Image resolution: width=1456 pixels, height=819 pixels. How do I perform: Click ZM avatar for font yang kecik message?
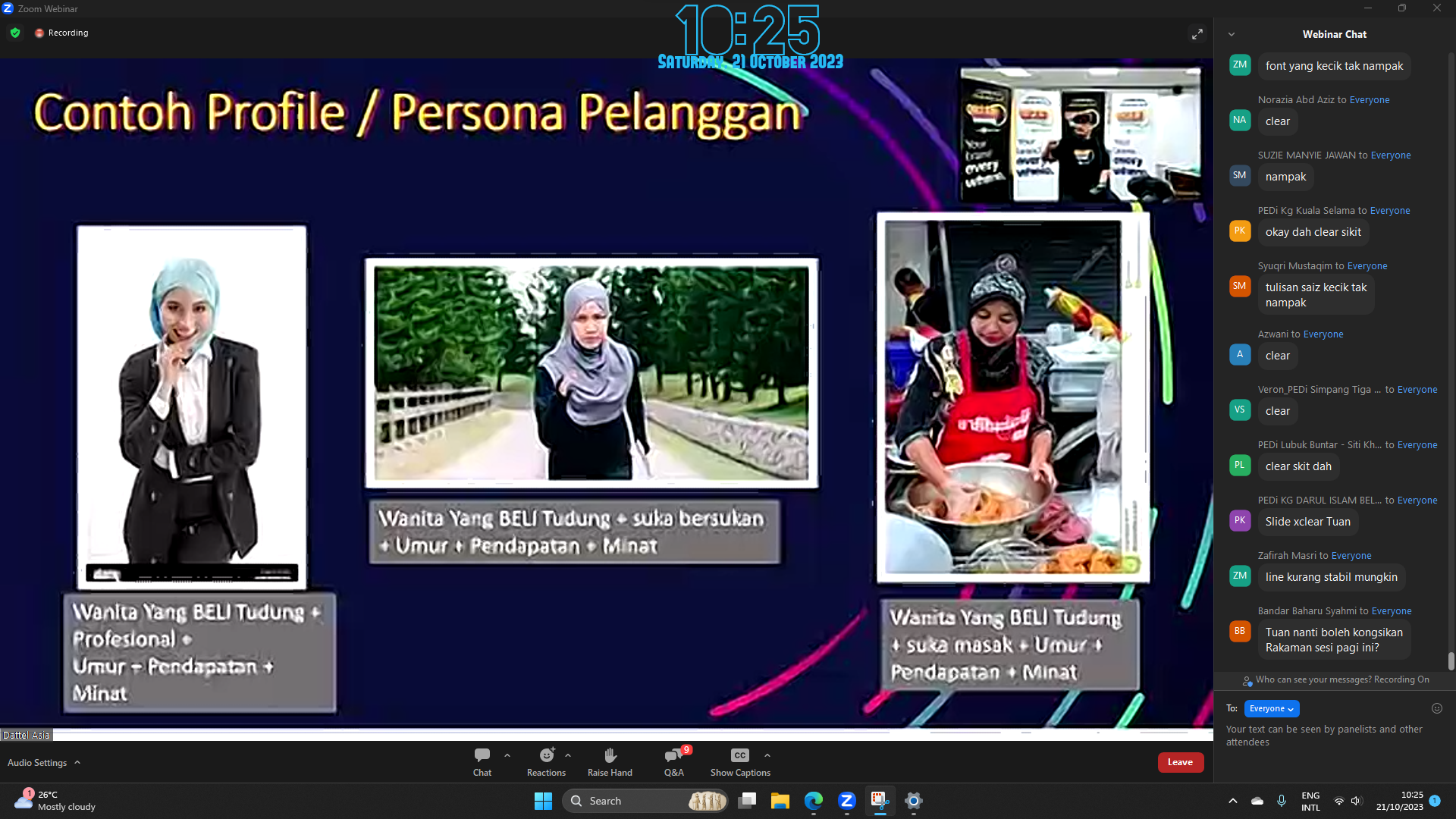pos(1240,64)
